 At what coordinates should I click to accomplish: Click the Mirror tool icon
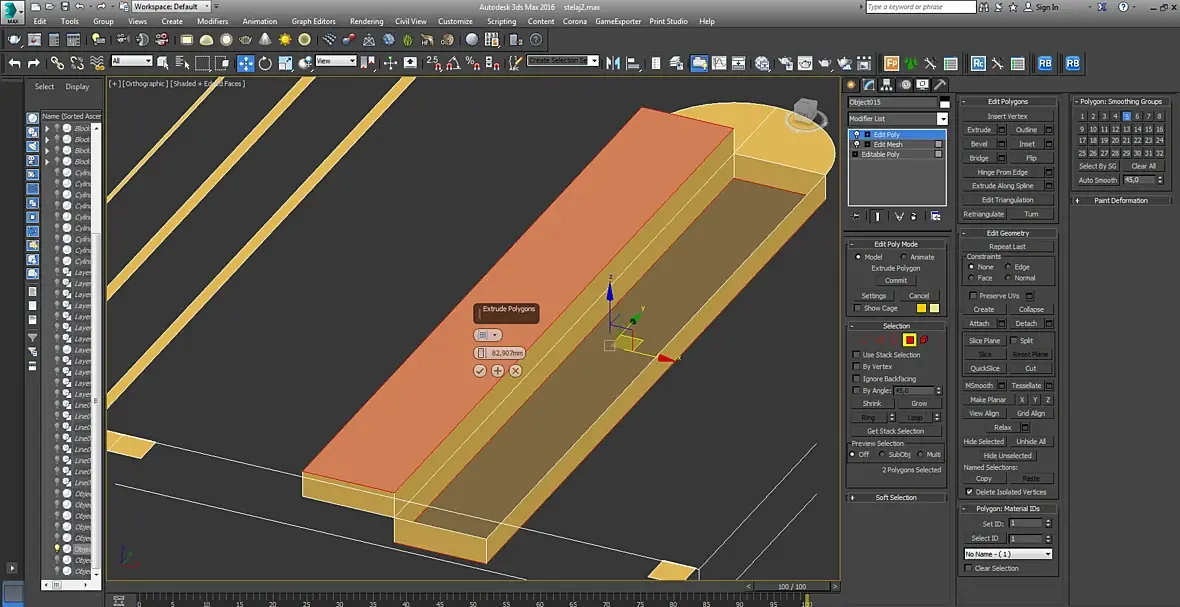pos(612,63)
